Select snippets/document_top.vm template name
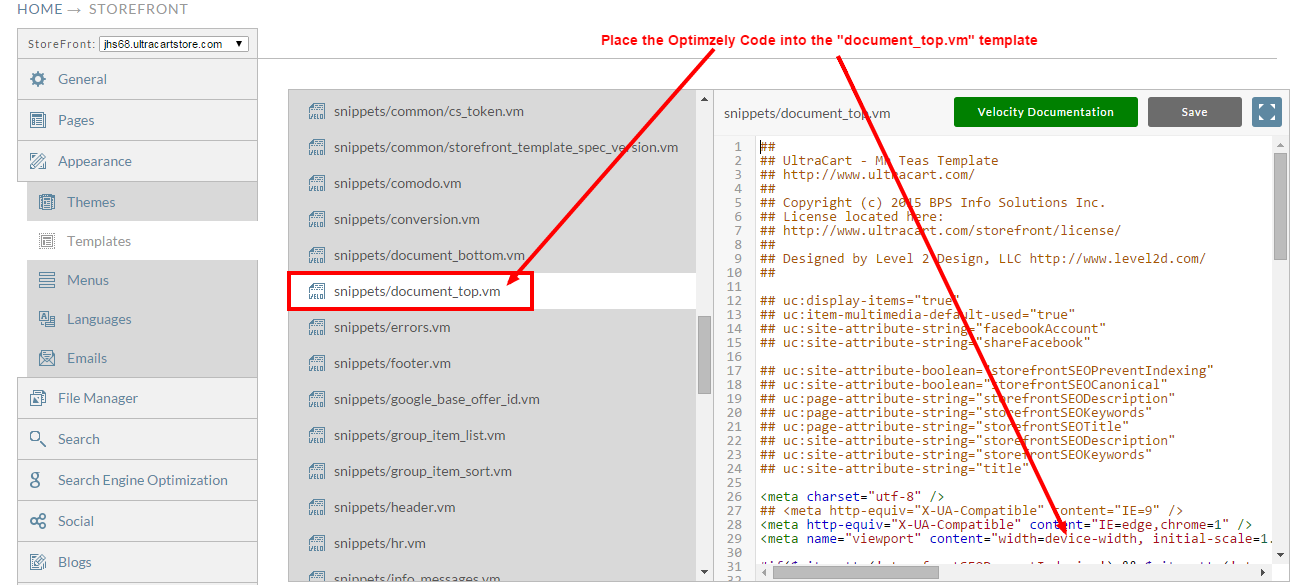Viewport: 1295px width, 585px height. tap(417, 291)
